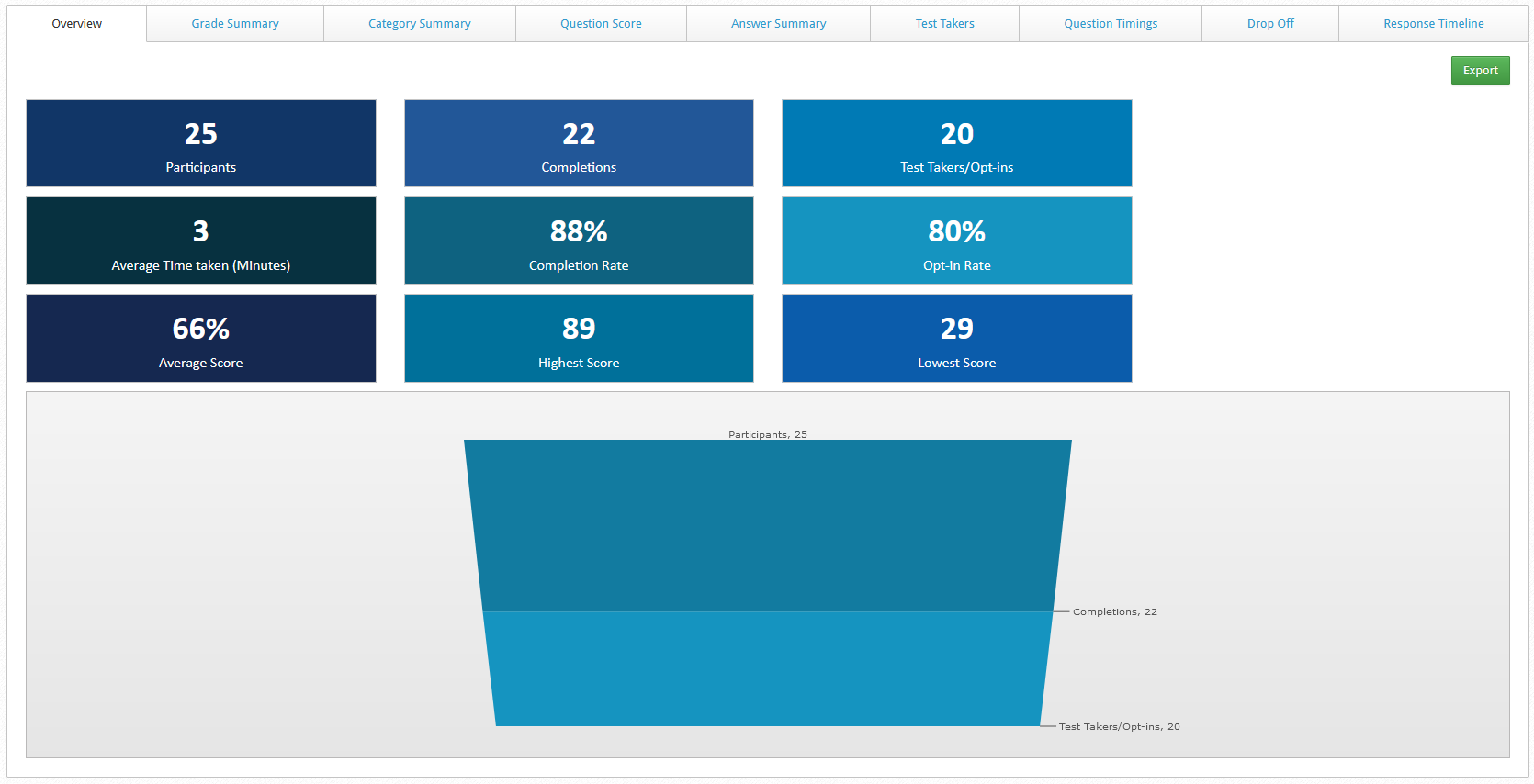
Task: Show the Response Timeline tab
Action: 1433,24
